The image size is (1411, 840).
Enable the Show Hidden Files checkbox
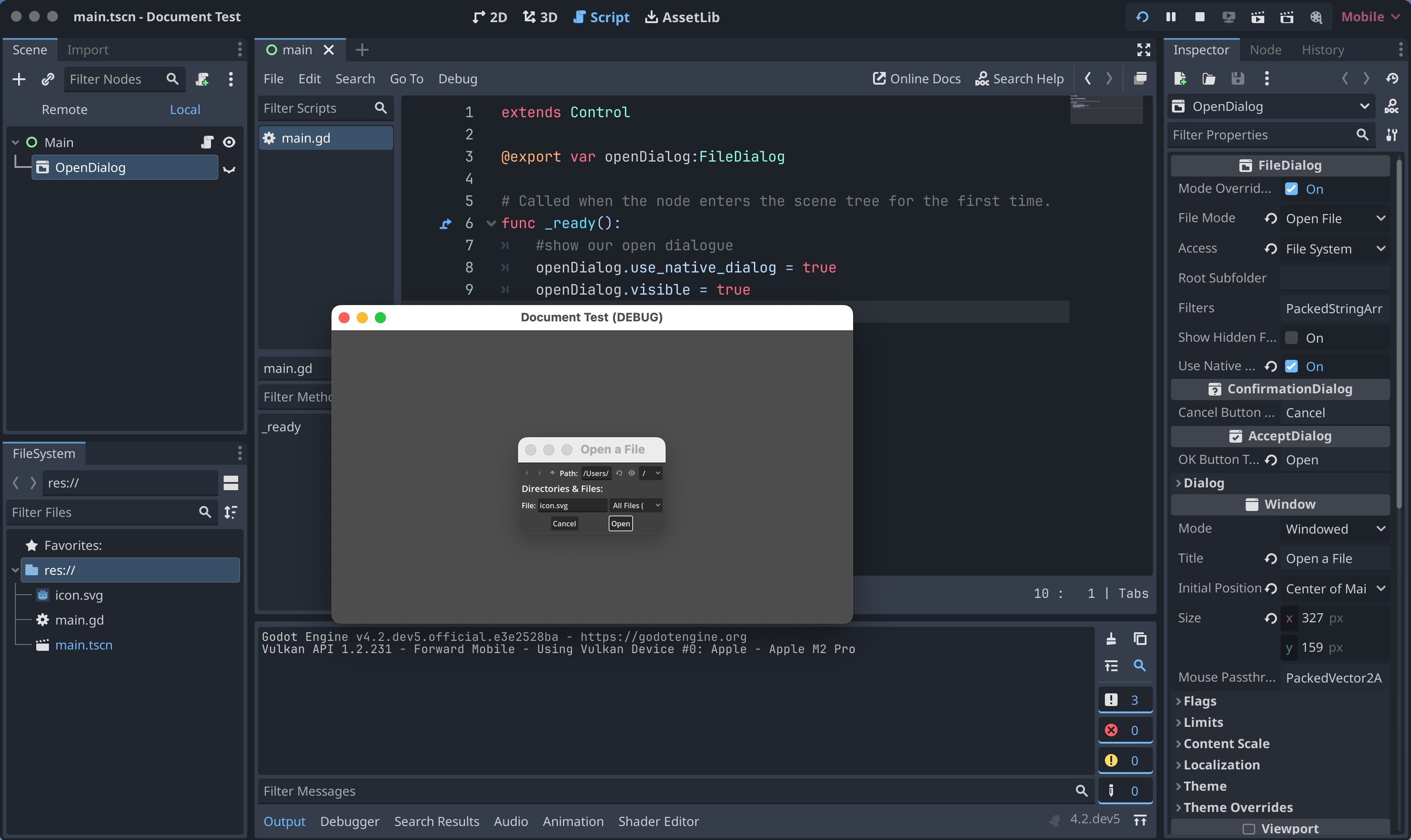[1292, 337]
